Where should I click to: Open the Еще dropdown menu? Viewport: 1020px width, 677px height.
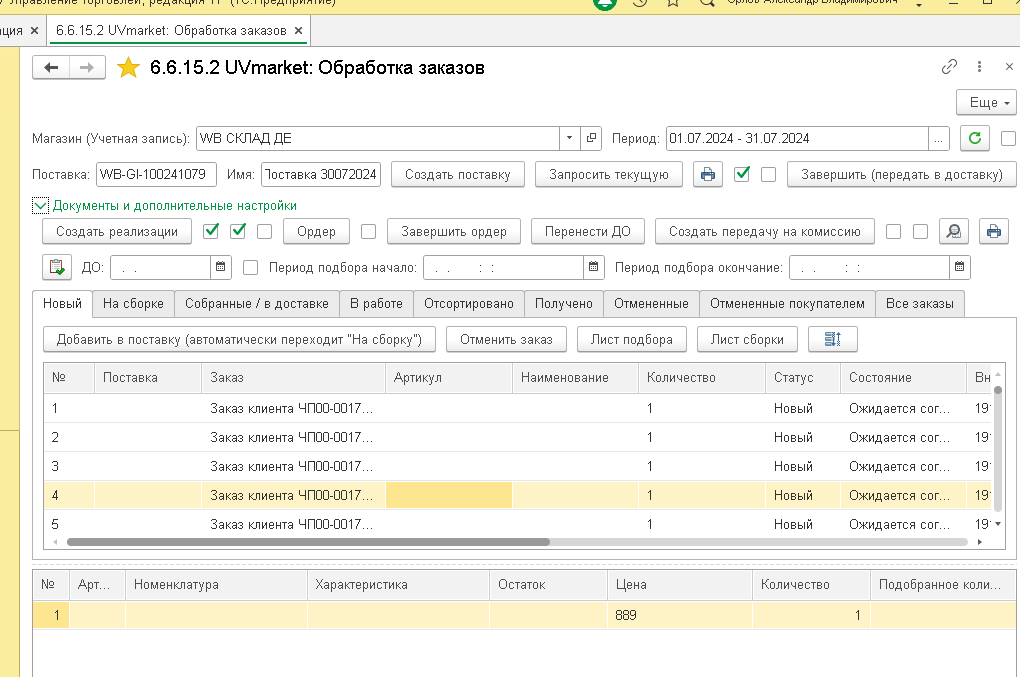[x=986, y=102]
